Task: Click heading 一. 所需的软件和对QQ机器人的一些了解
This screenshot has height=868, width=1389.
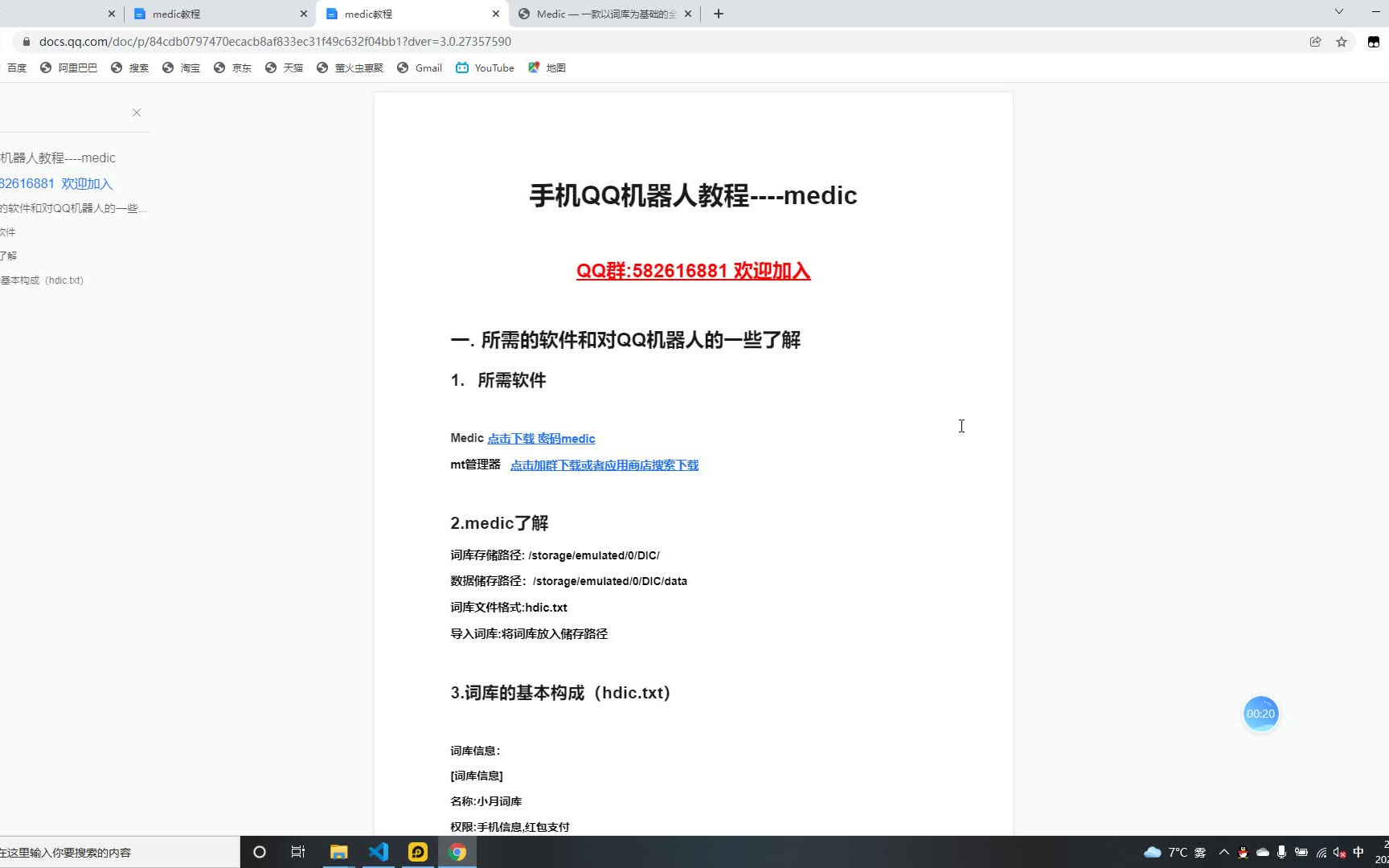Action: pos(625,340)
